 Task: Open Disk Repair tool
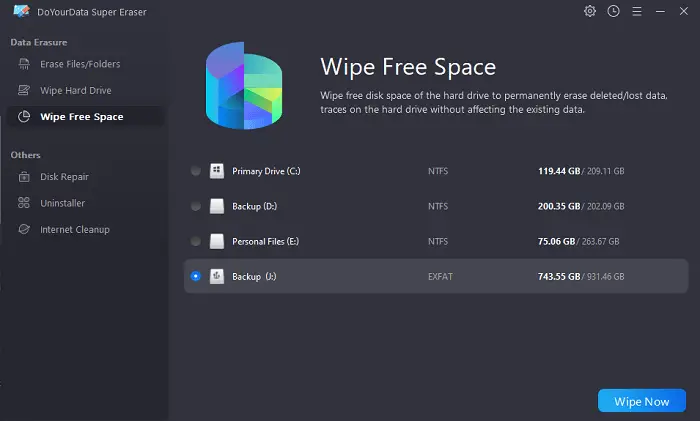tap(86, 177)
